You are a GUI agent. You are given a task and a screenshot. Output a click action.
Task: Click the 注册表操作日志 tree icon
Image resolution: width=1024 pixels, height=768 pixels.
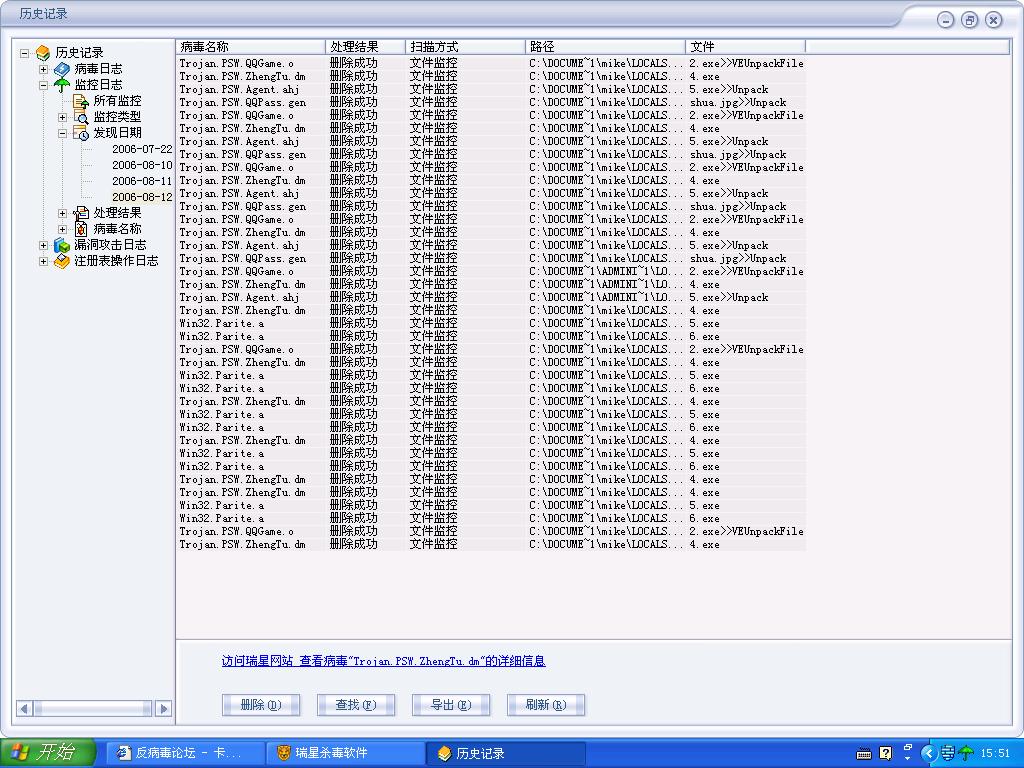[62, 261]
